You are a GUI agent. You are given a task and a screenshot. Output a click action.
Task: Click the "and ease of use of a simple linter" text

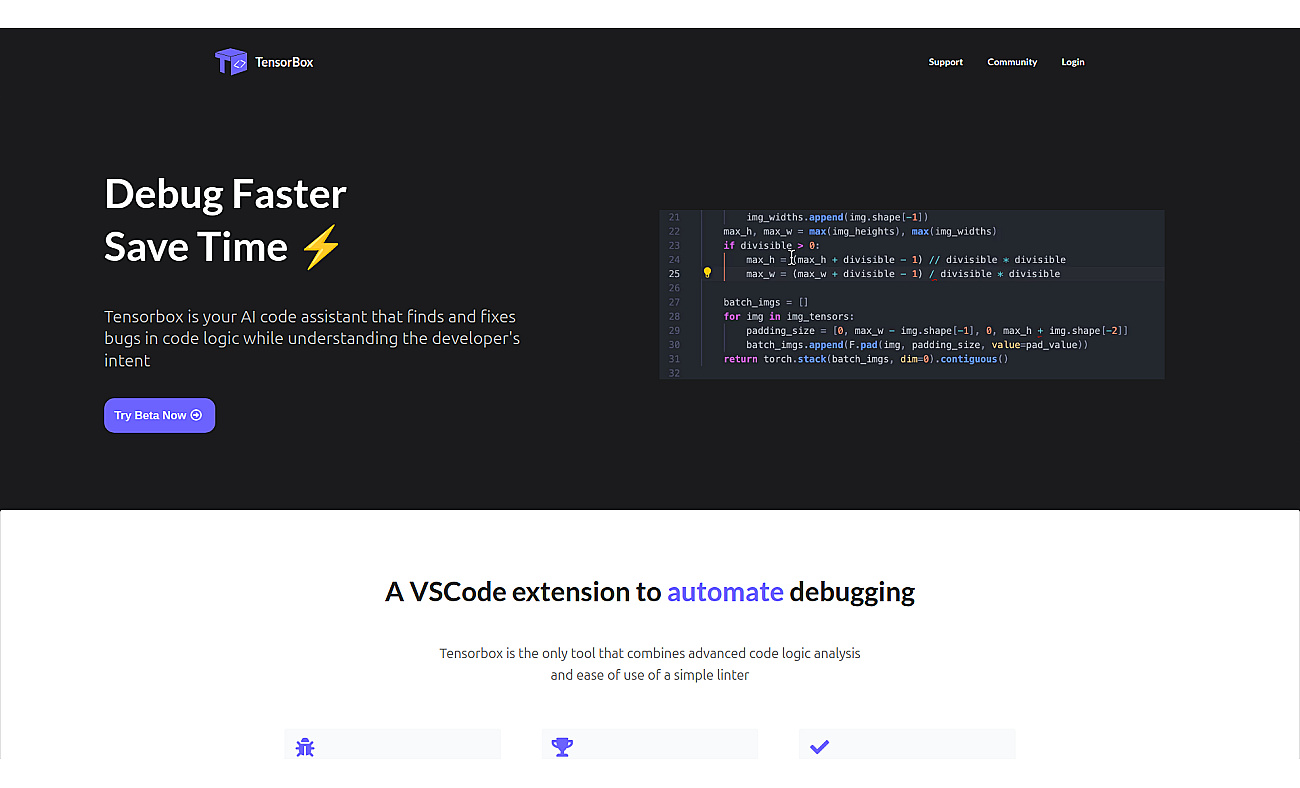pyautogui.click(x=650, y=675)
